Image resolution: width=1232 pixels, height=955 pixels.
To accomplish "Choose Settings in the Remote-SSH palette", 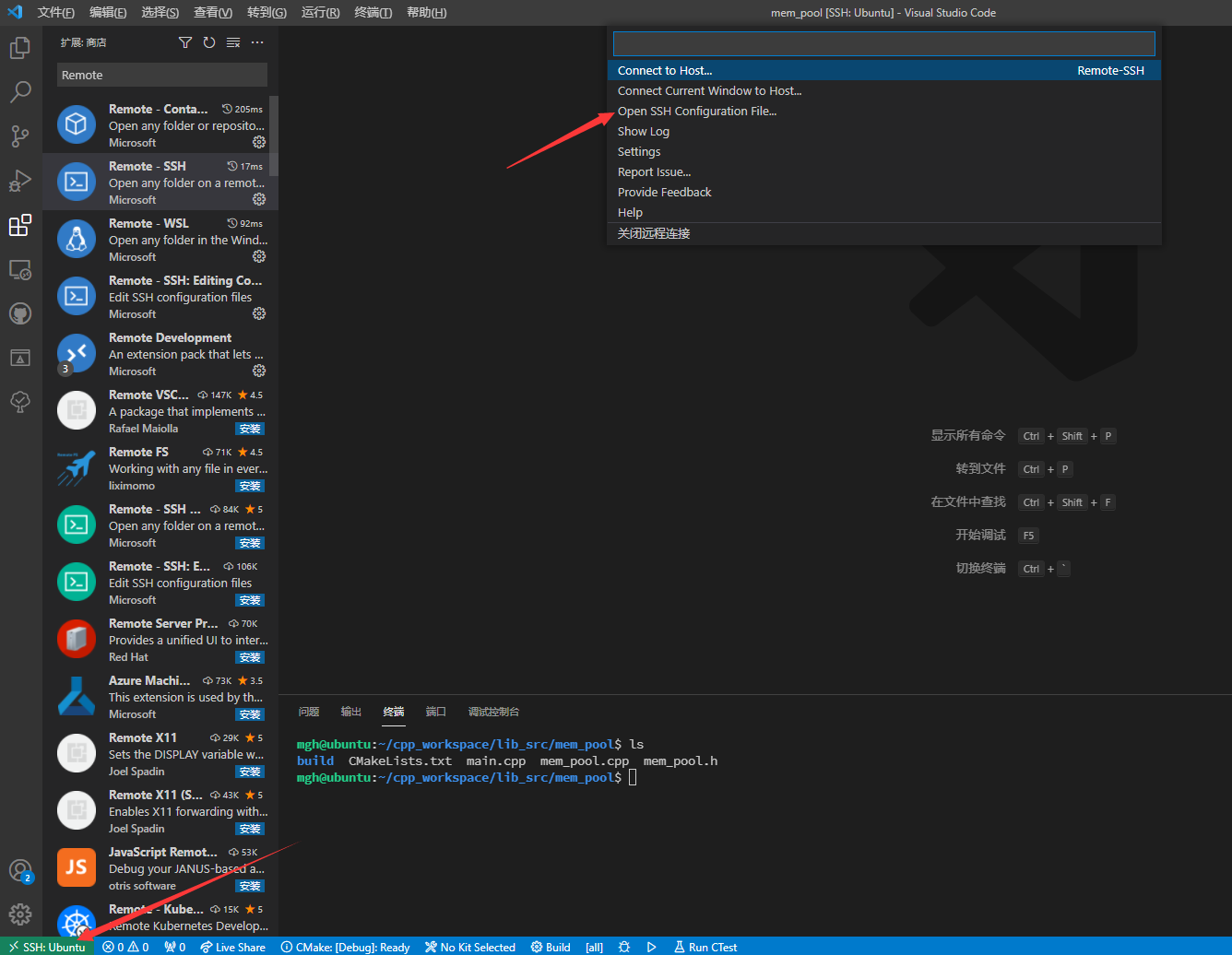I will (x=884, y=151).
